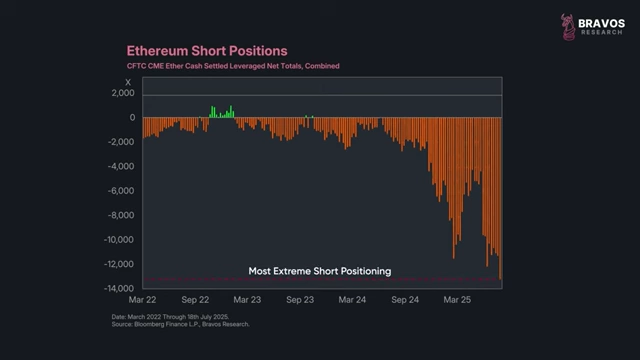This screenshot has width=640, height=360.
Task: Click the green positive bars cluster near Sep 22
Action: tap(222, 112)
